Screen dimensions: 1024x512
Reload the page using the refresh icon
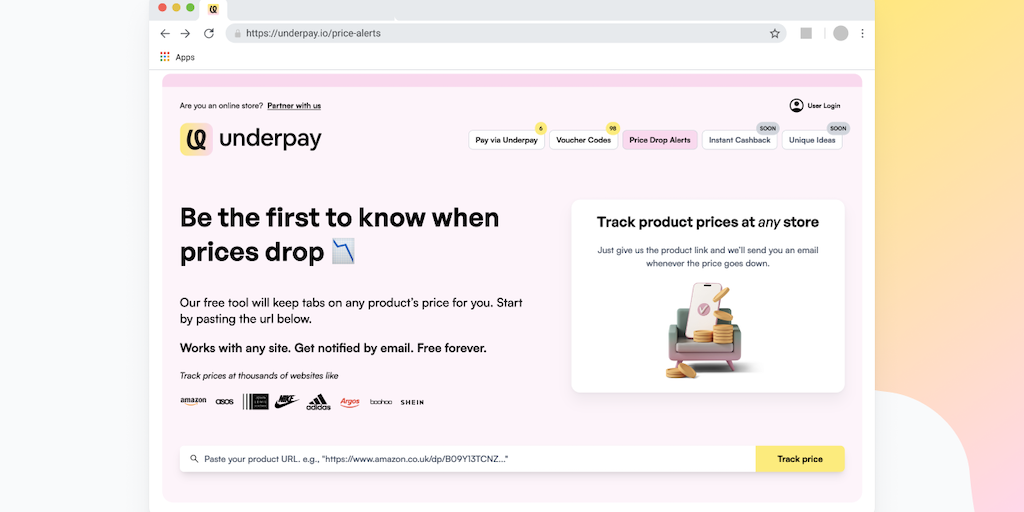coord(209,33)
